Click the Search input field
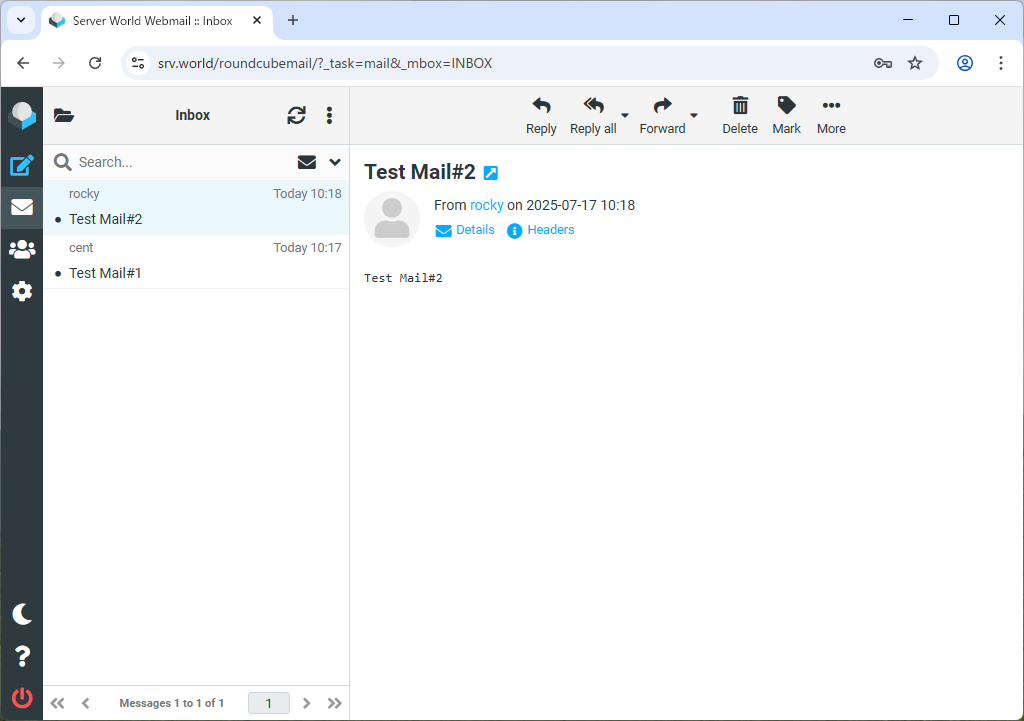 180,162
